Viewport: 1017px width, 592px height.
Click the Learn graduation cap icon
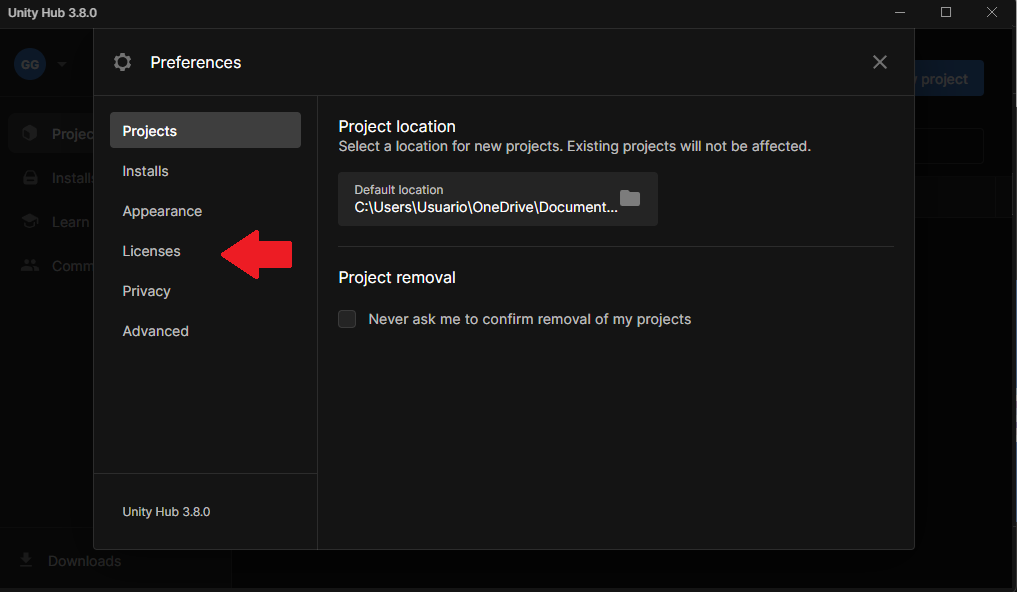click(x=30, y=221)
